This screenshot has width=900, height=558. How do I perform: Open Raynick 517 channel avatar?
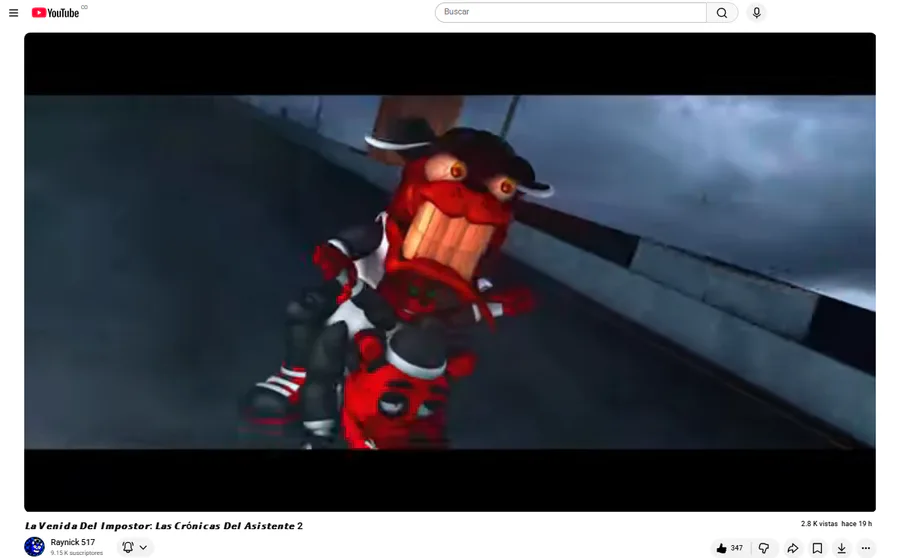tap(34, 547)
